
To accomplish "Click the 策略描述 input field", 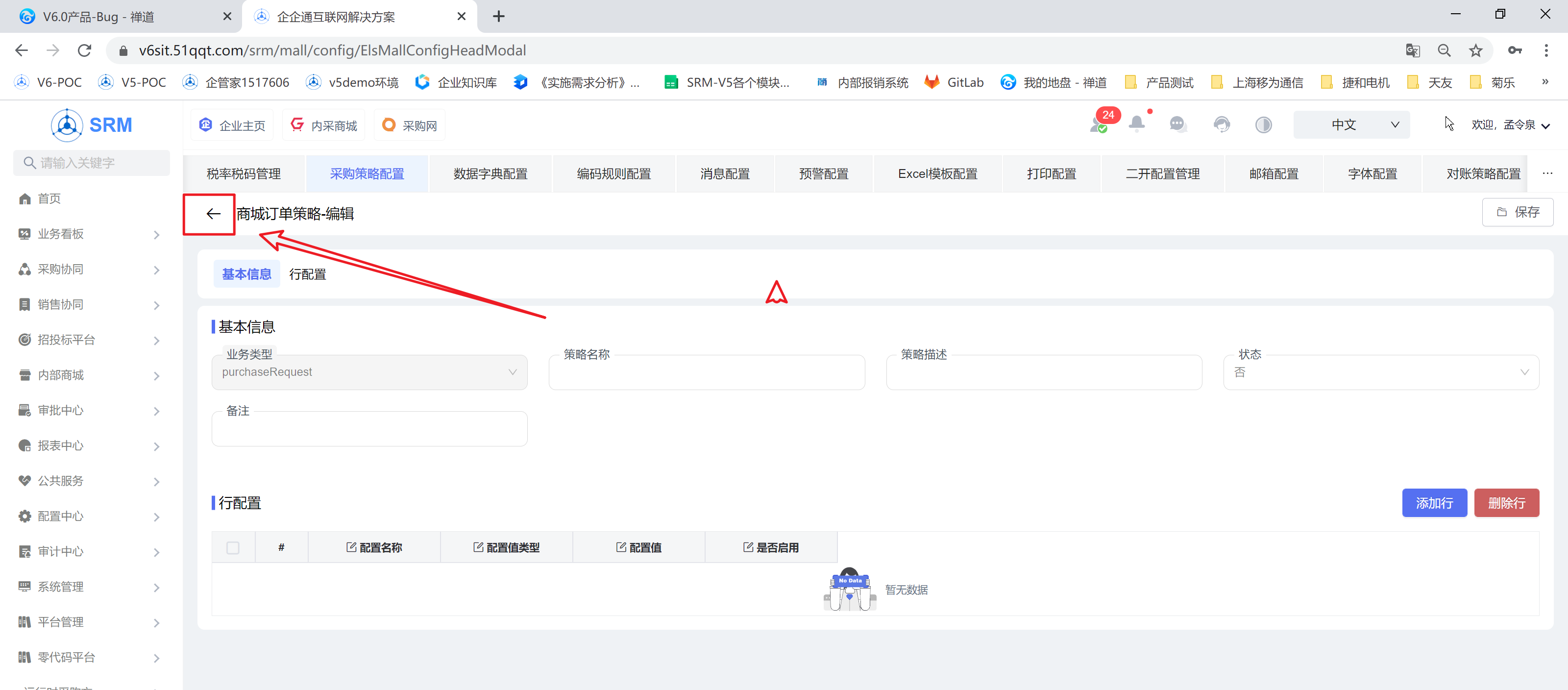I will tap(1043, 372).
